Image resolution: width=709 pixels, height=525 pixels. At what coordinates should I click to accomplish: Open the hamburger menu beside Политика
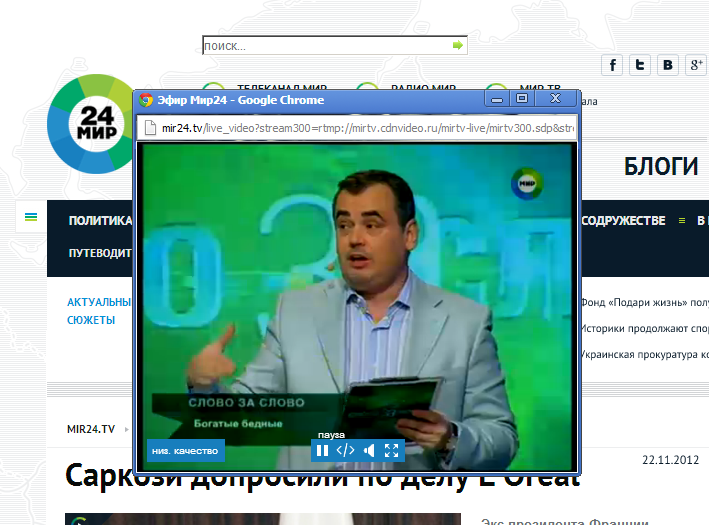point(31,217)
